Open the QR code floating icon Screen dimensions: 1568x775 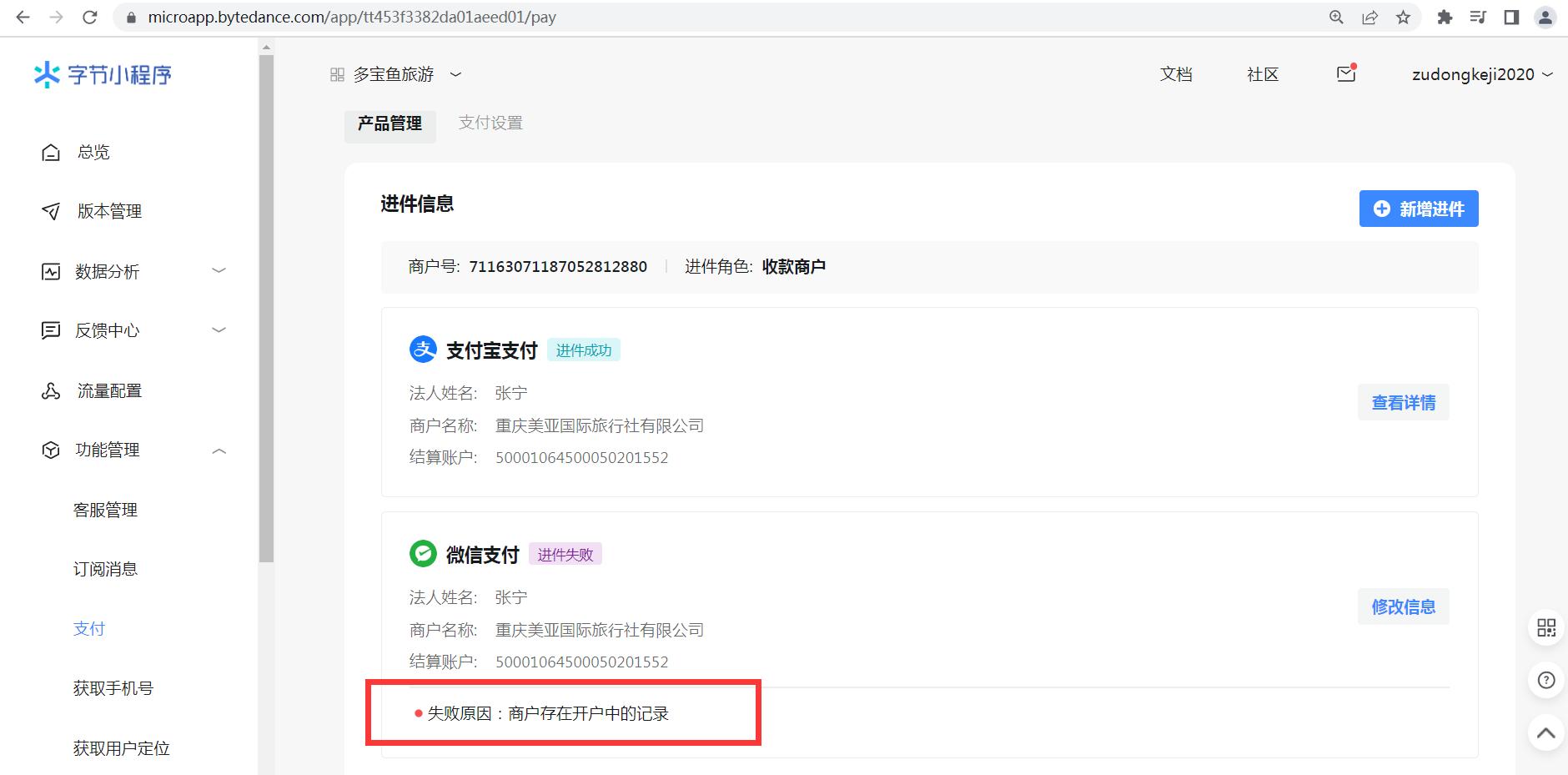click(1545, 627)
